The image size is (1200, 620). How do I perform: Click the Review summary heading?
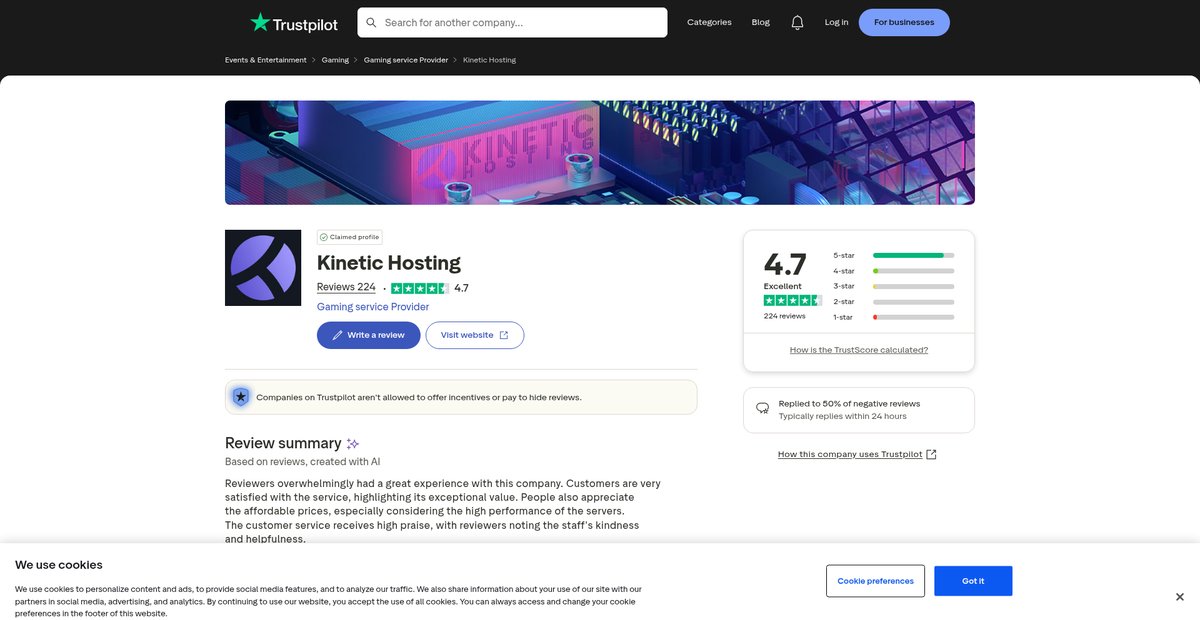[283, 443]
